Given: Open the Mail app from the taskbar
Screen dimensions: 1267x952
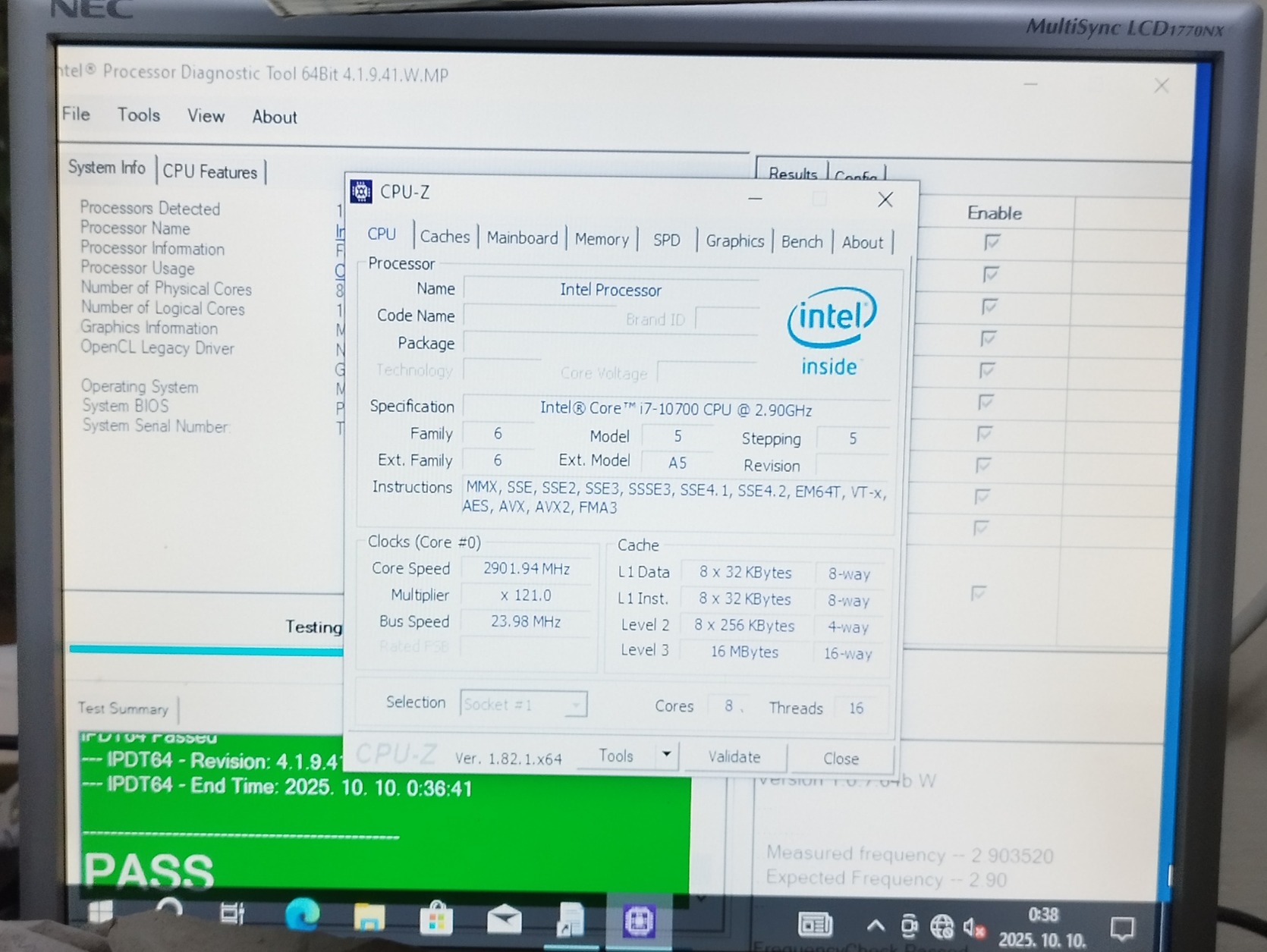Looking at the screenshot, I should [x=504, y=919].
